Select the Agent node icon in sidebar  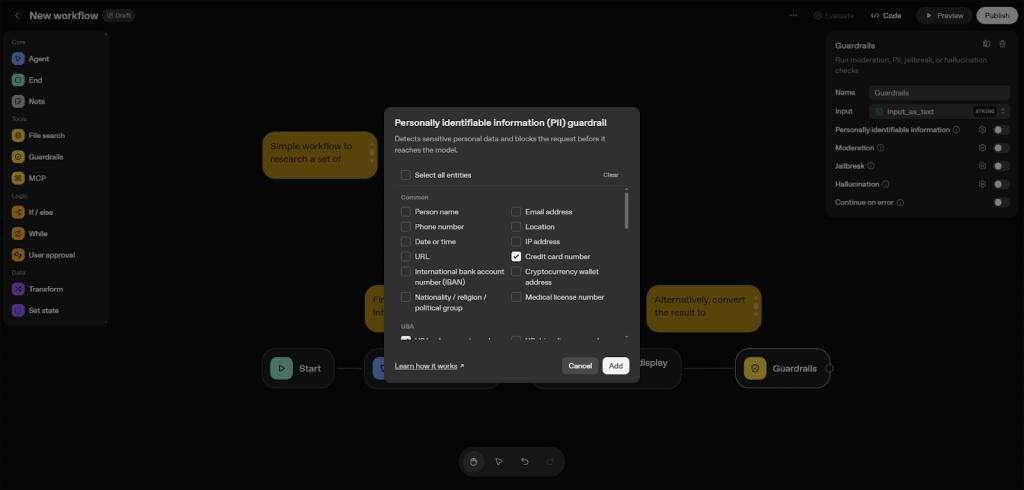click(18, 59)
